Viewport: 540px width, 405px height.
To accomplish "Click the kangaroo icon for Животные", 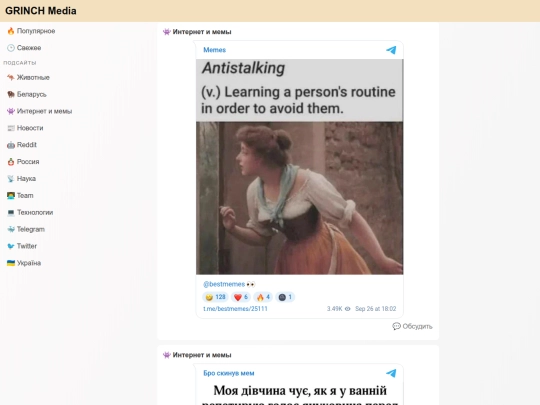I will (x=11, y=77).
